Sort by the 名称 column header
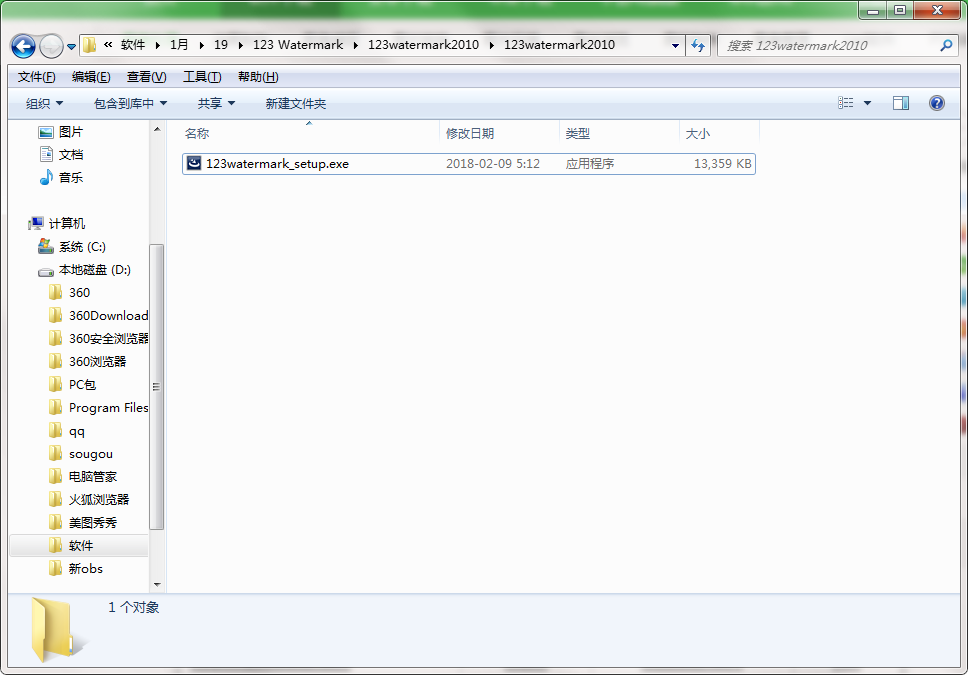The height and width of the screenshot is (675, 968). (x=309, y=133)
